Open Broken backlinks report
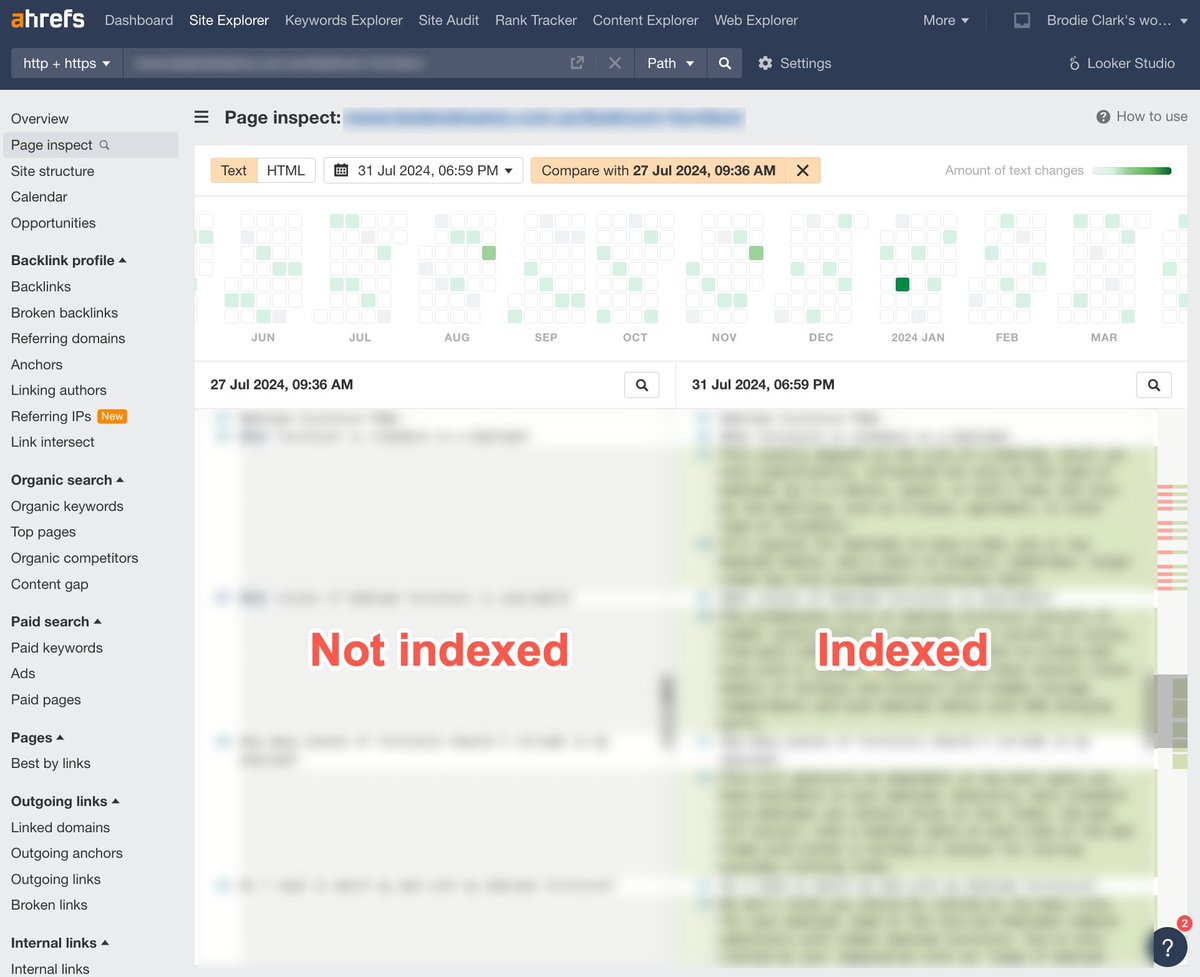1200x977 pixels. [64, 313]
